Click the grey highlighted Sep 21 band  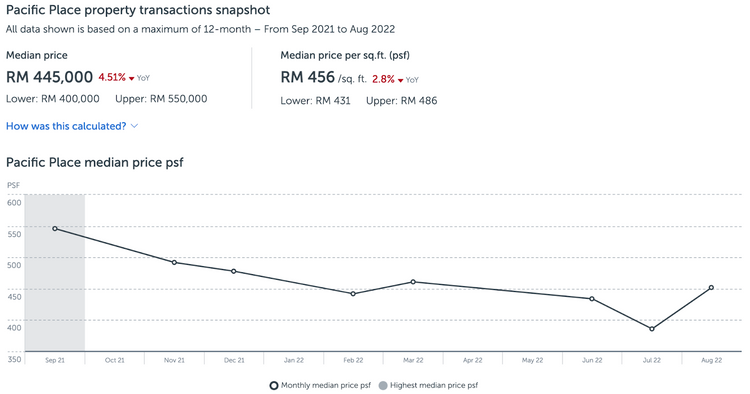pos(55,273)
